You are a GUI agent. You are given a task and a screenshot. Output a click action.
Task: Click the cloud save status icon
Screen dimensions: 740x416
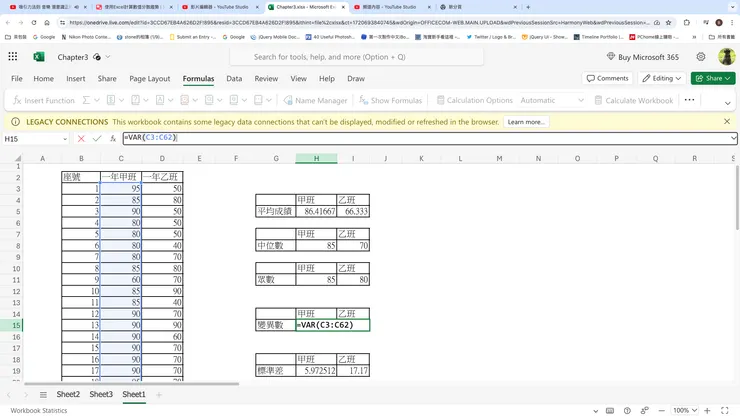97,57
